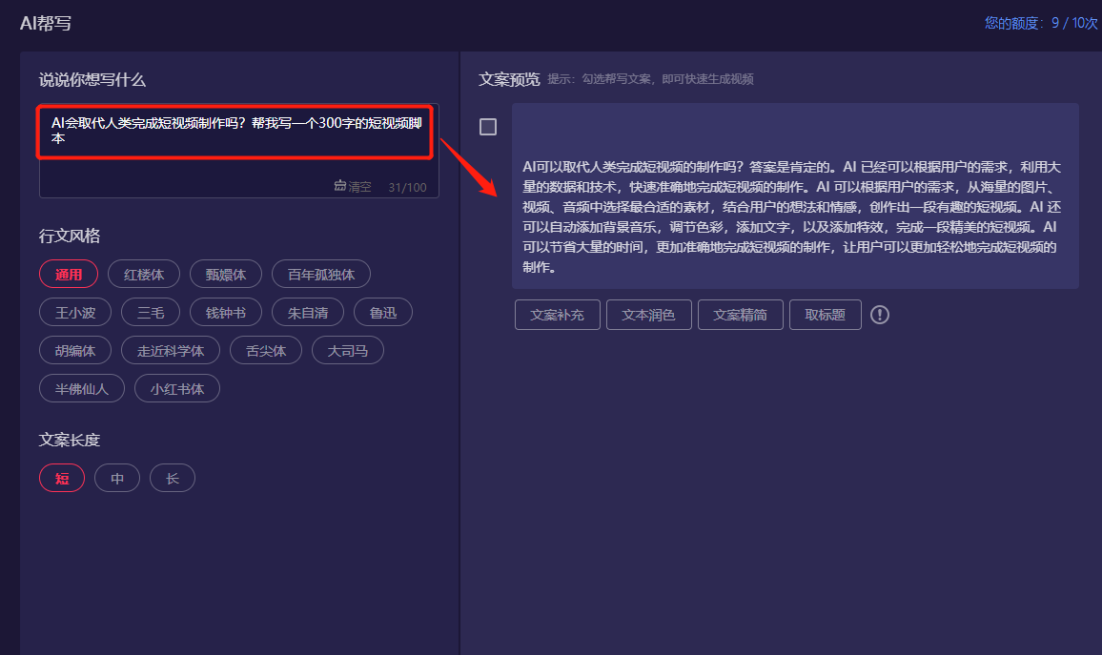The width and height of the screenshot is (1102, 655).
Task: Select the 走近科学体 style
Action: (170, 350)
